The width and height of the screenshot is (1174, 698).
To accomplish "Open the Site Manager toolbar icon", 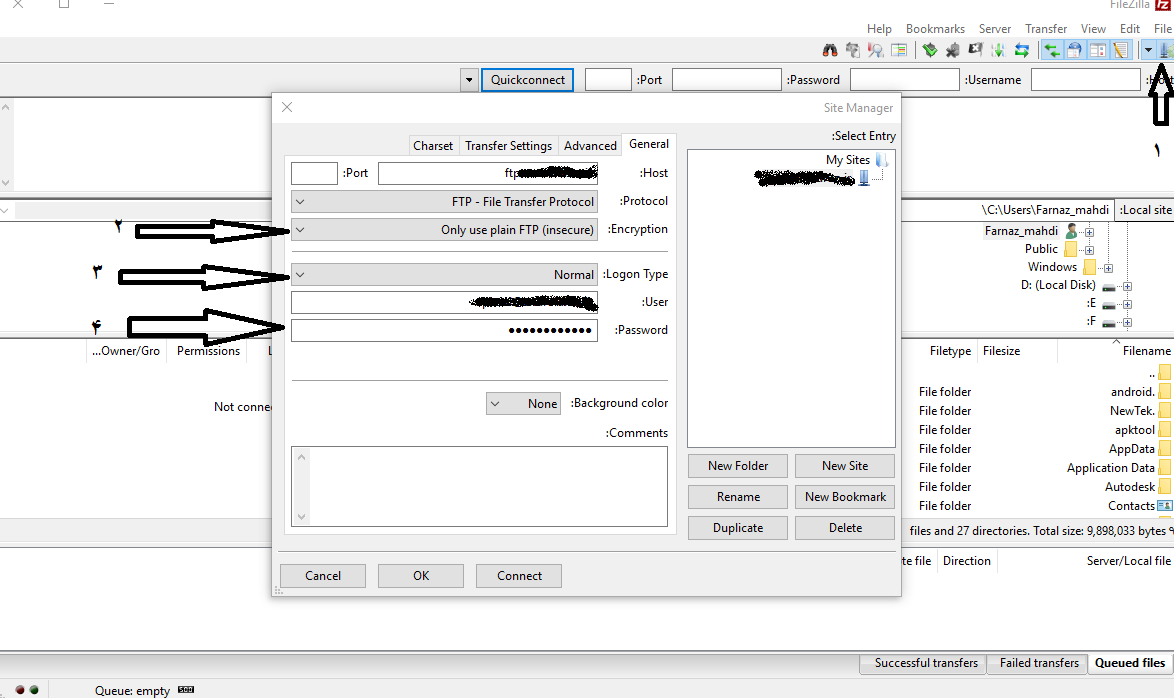I will point(1165,50).
